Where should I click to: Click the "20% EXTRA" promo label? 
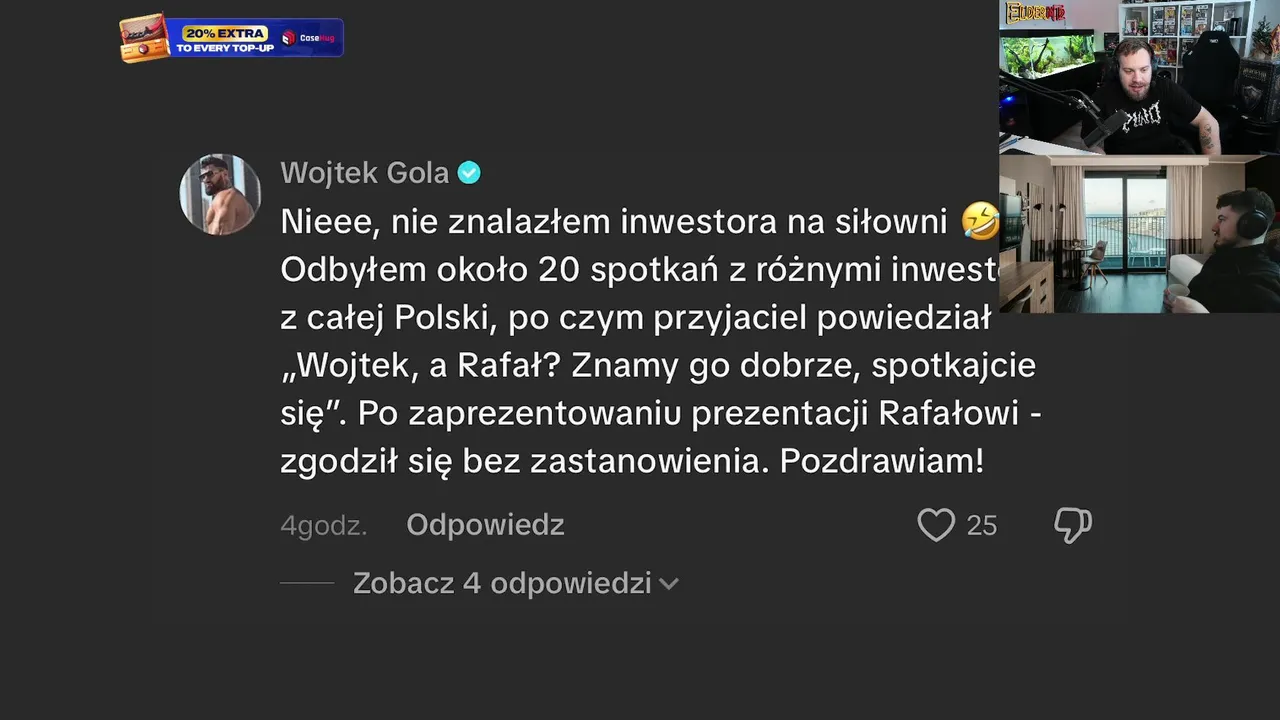(x=225, y=32)
